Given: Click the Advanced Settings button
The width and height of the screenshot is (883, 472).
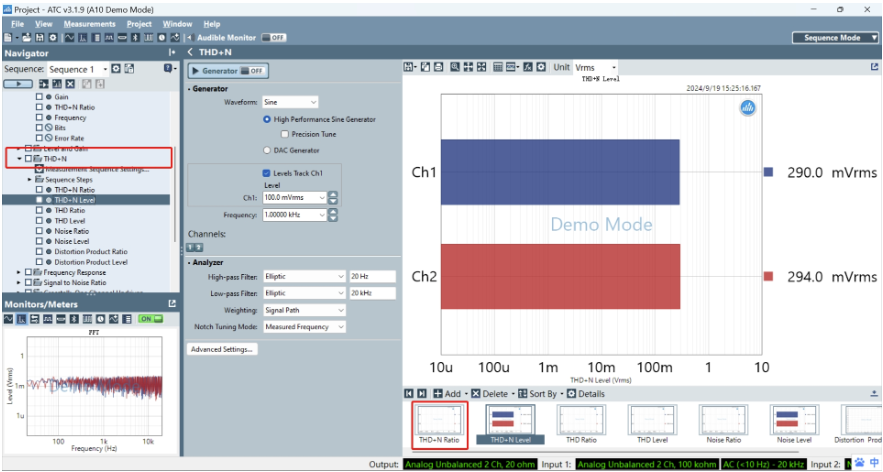Looking at the screenshot, I should click(x=222, y=349).
